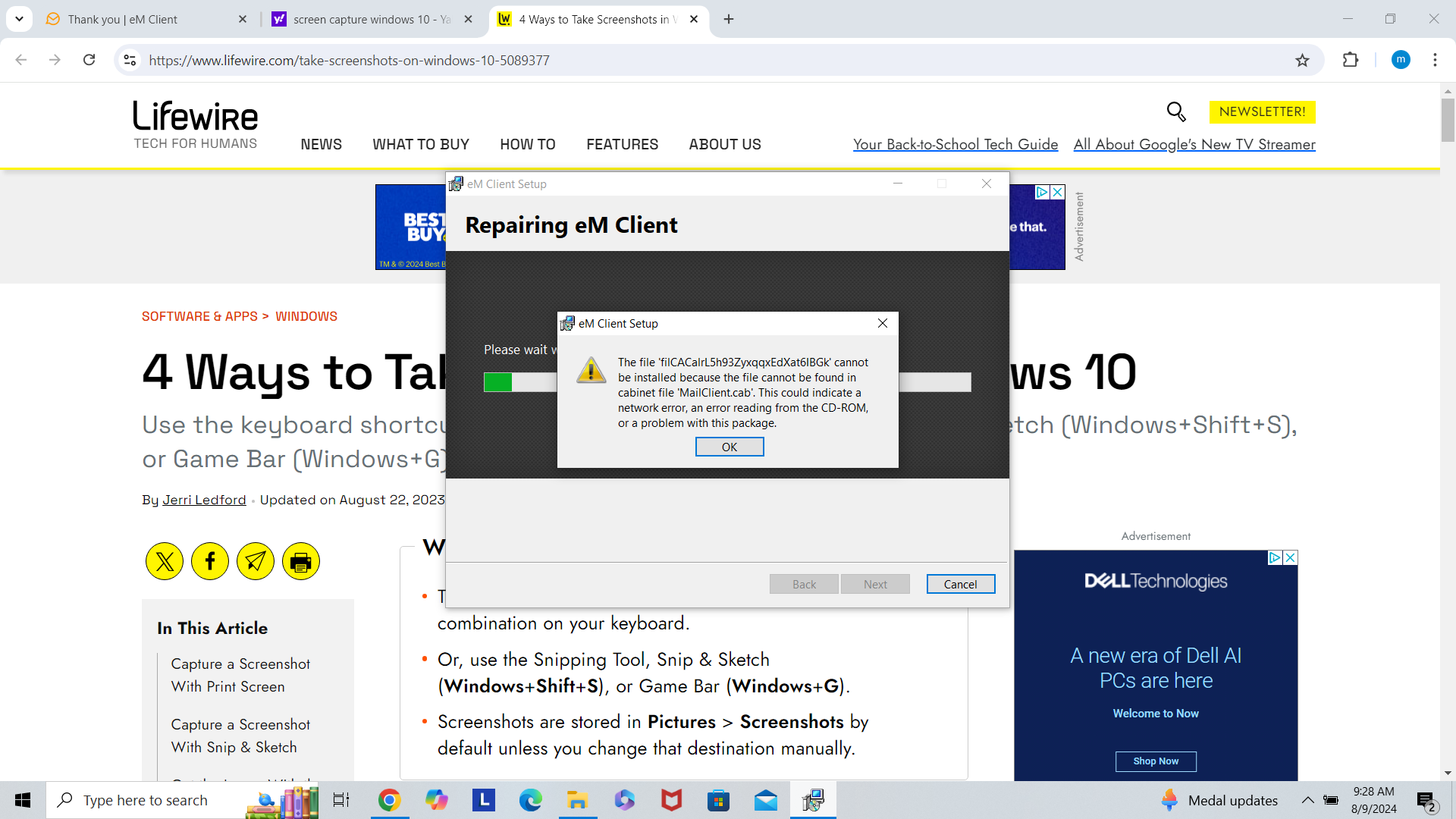1456x819 pixels.
Task: Click the taskbar search box
Action: pyautogui.click(x=182, y=800)
